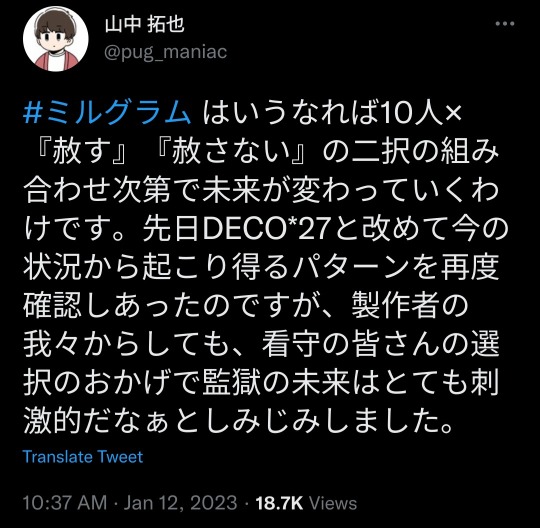This screenshot has height=528, width=540.
Task: Click the word Views beside 18.7K
Action: pos(333,503)
